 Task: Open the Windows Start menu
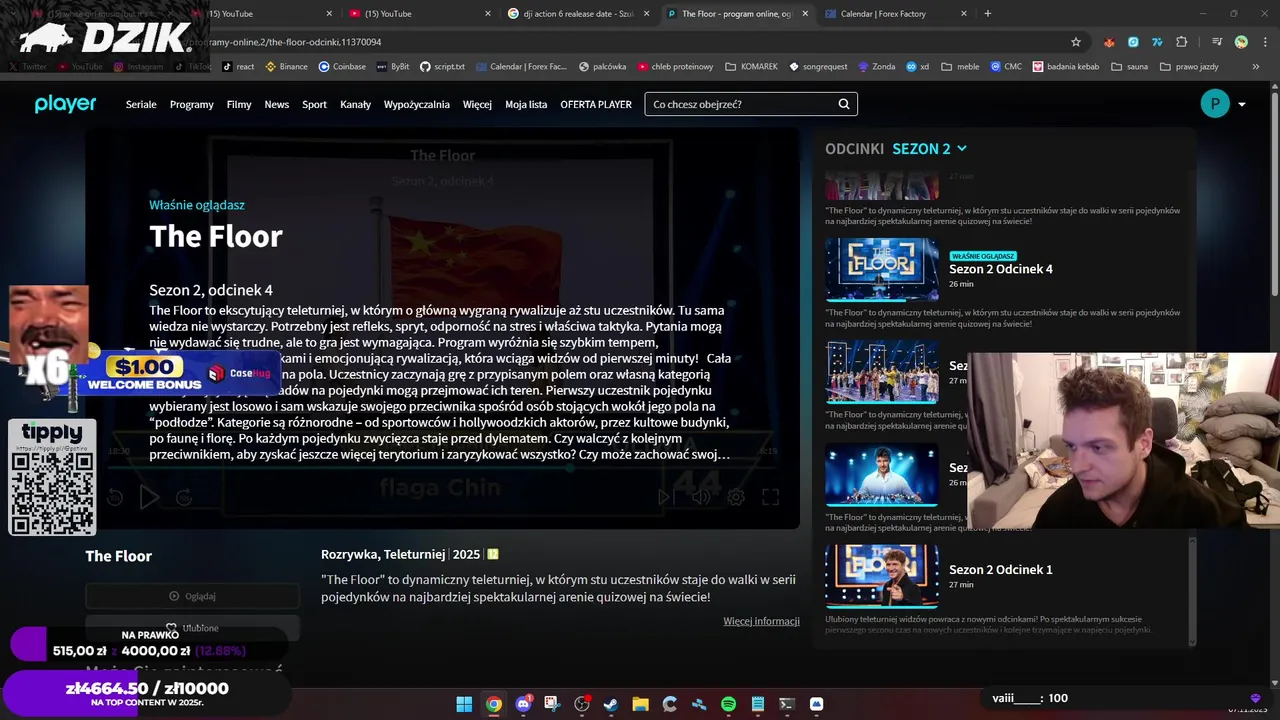point(464,704)
